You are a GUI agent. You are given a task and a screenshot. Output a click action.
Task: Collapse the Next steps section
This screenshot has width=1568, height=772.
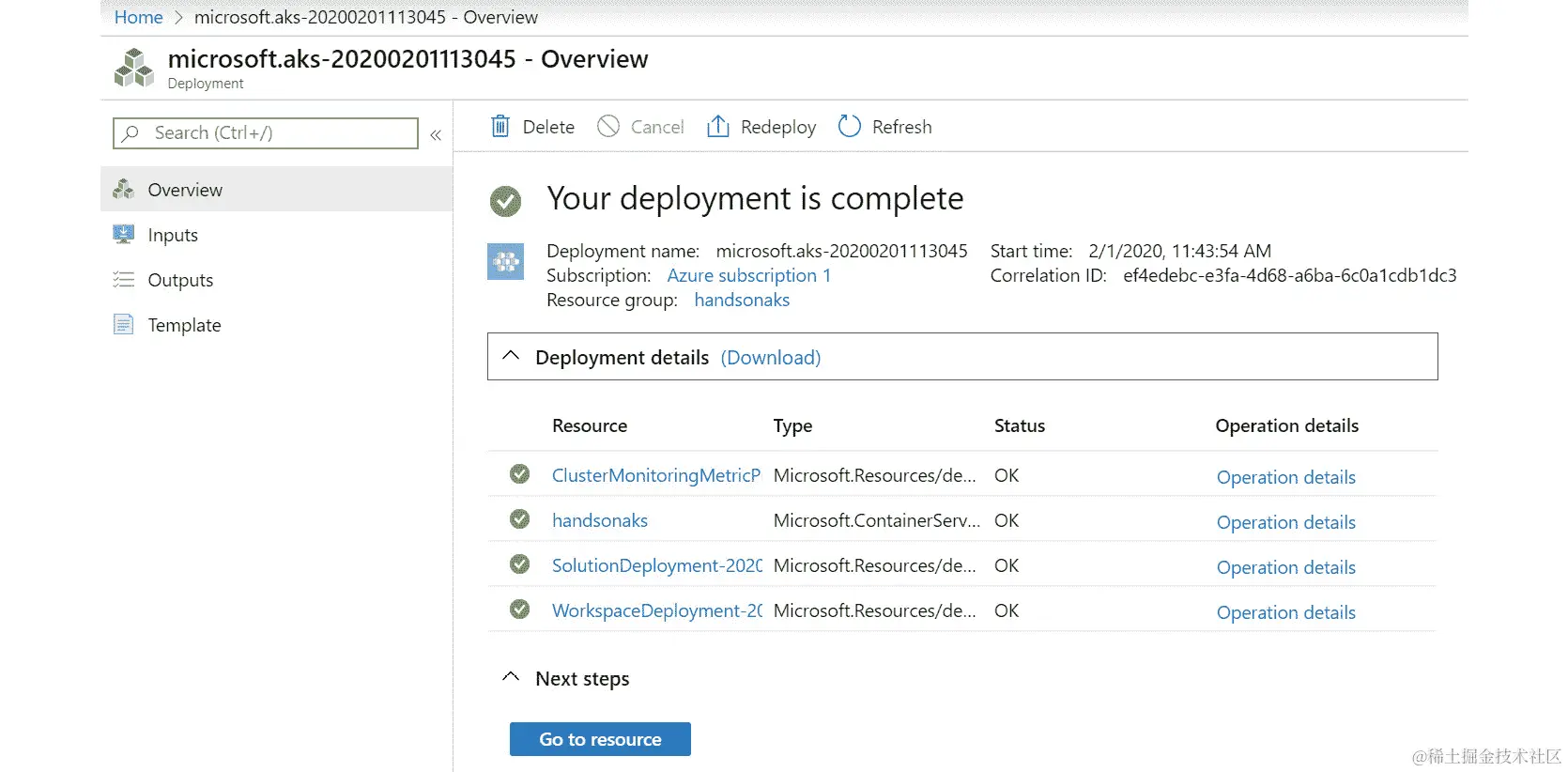(511, 676)
